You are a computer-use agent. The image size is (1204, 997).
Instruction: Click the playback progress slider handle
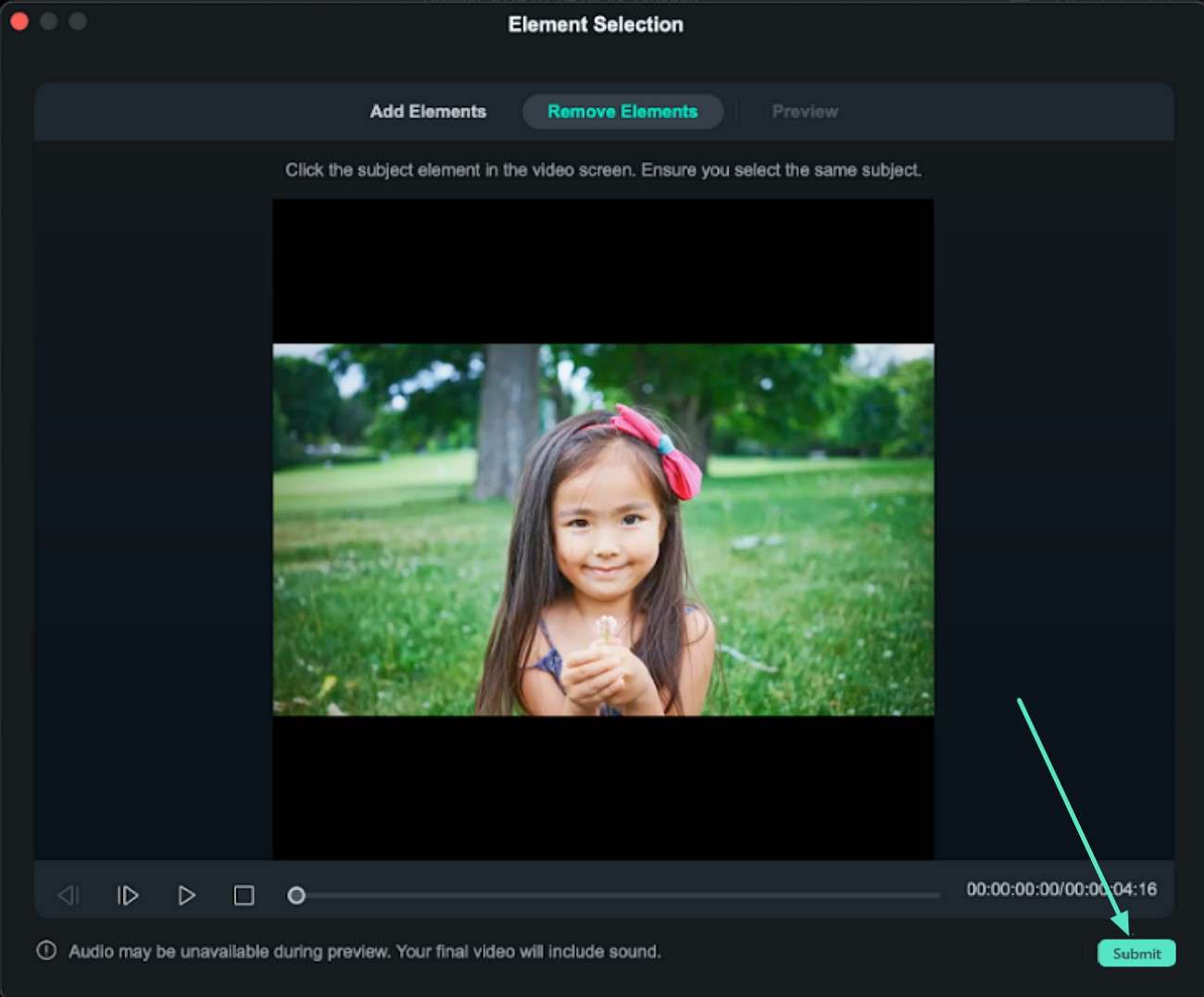296,895
